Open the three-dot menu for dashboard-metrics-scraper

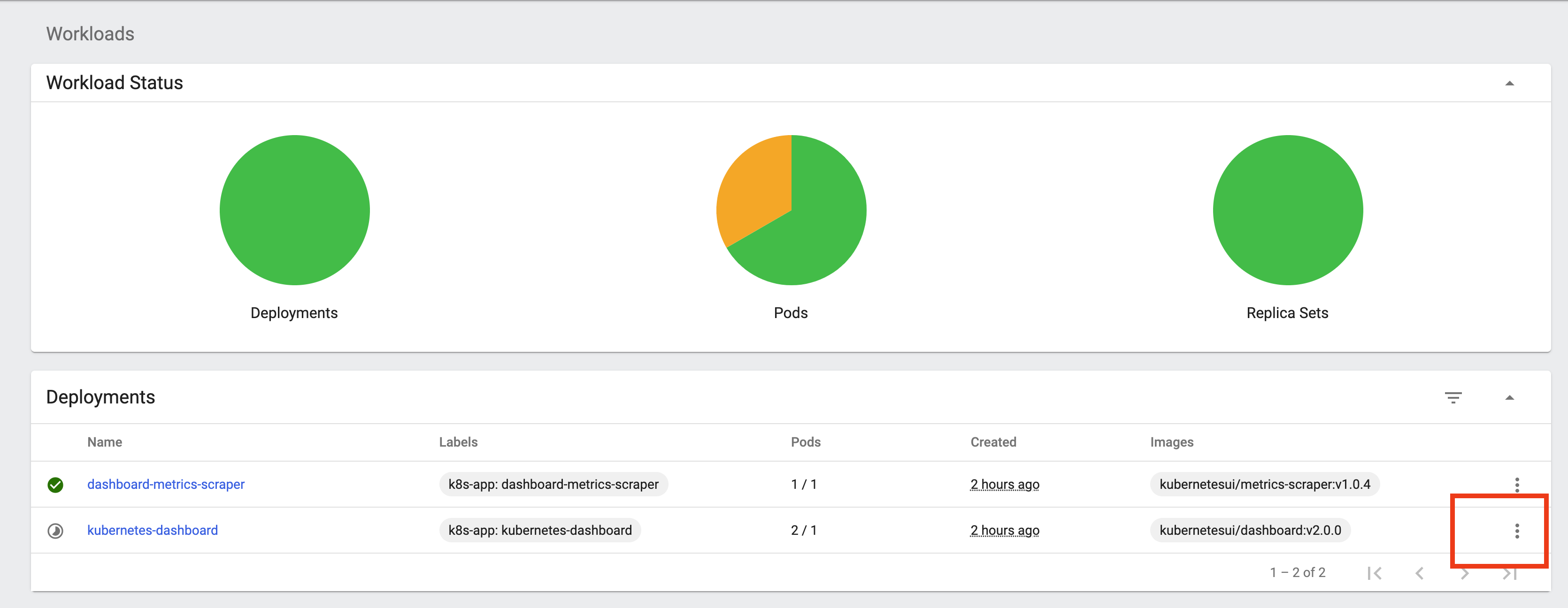click(1516, 484)
